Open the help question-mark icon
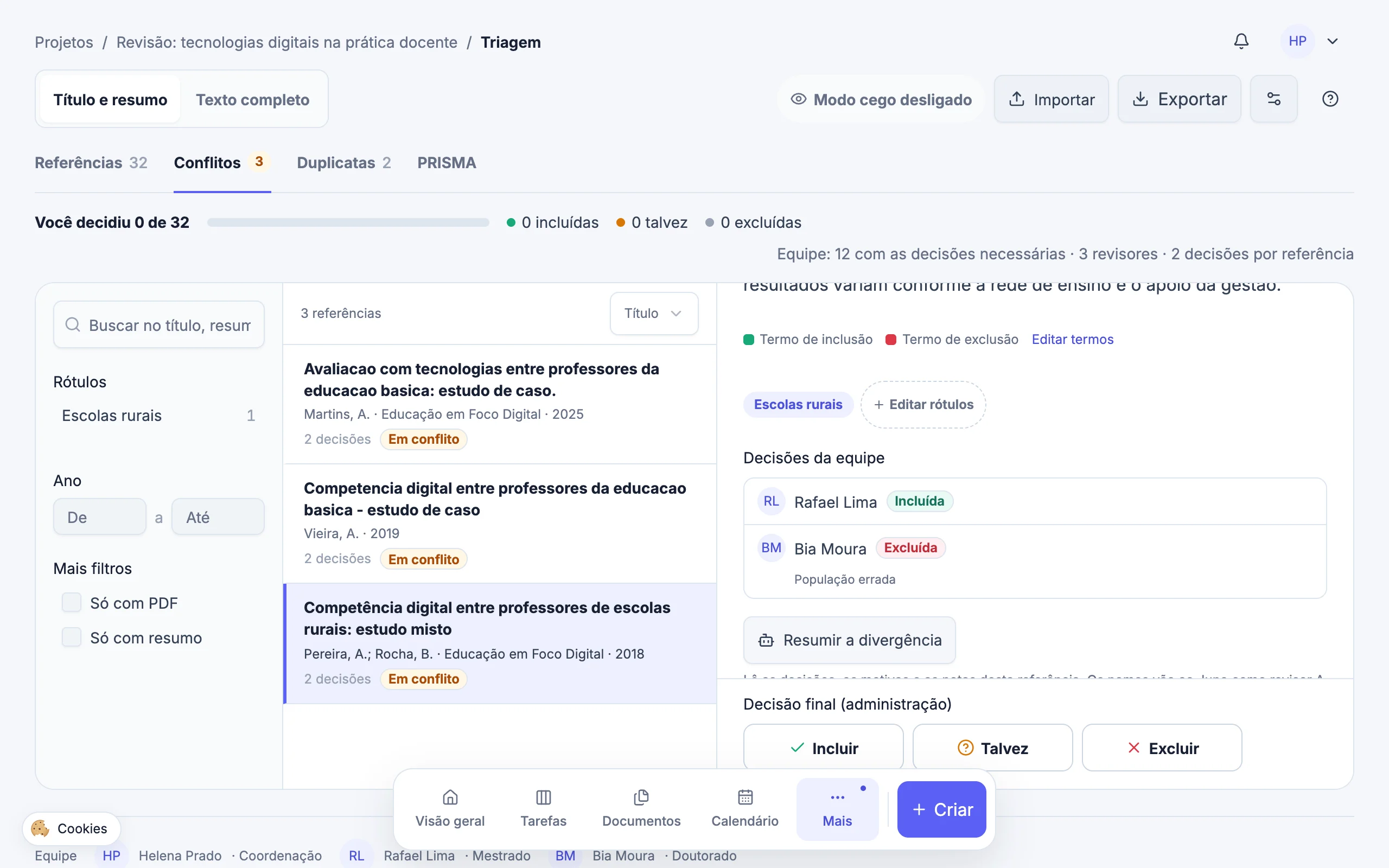This screenshot has height=868, width=1389. click(1330, 99)
